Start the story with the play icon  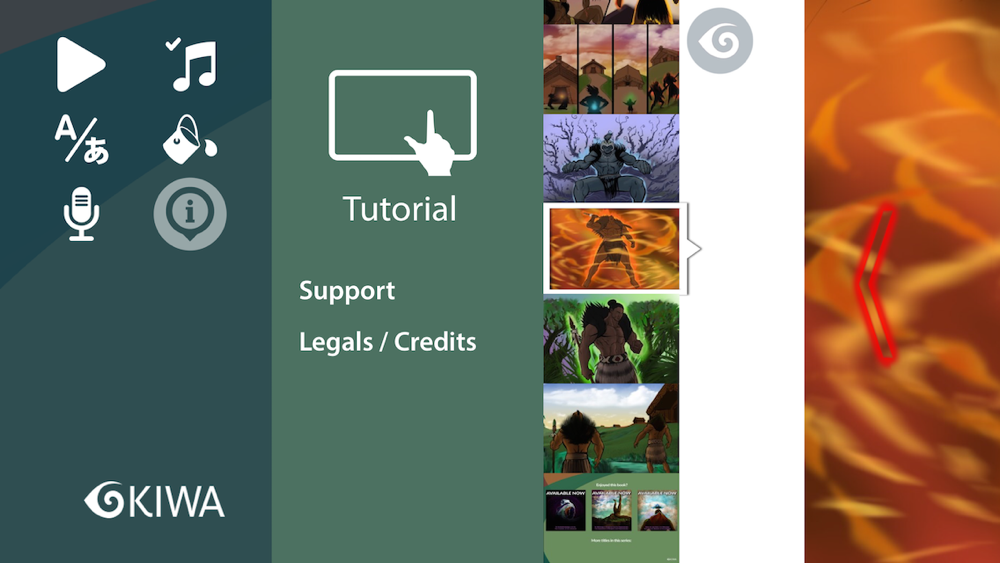coord(80,64)
